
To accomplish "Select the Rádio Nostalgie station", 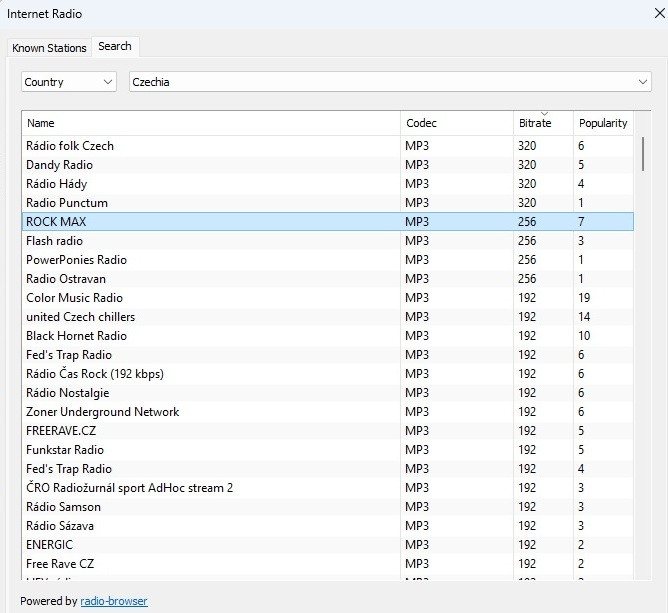I will tap(328, 393).
